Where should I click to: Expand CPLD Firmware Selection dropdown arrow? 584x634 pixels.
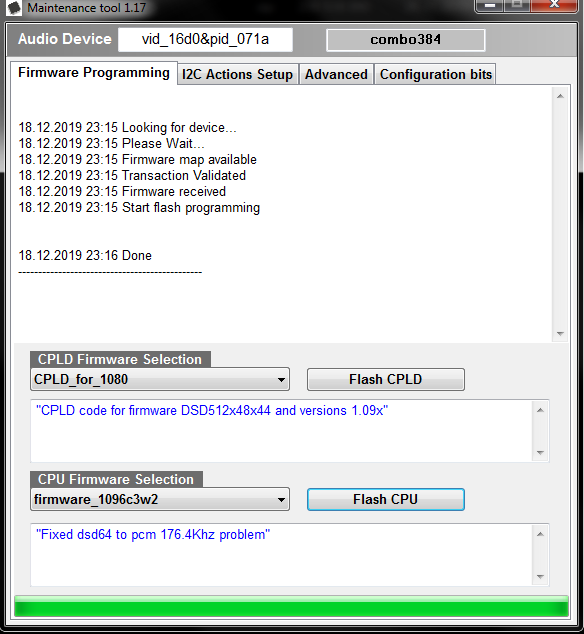pyautogui.click(x=281, y=380)
